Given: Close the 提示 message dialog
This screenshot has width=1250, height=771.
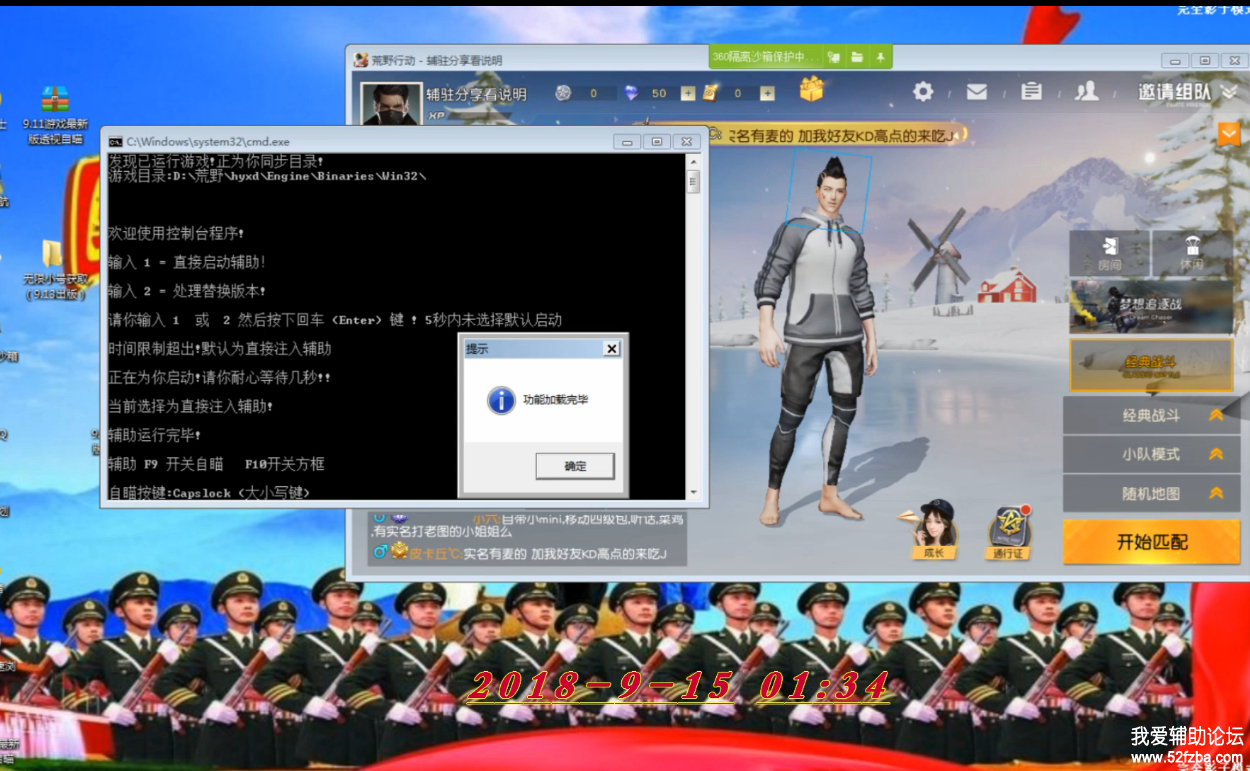Looking at the screenshot, I should click(x=611, y=348).
